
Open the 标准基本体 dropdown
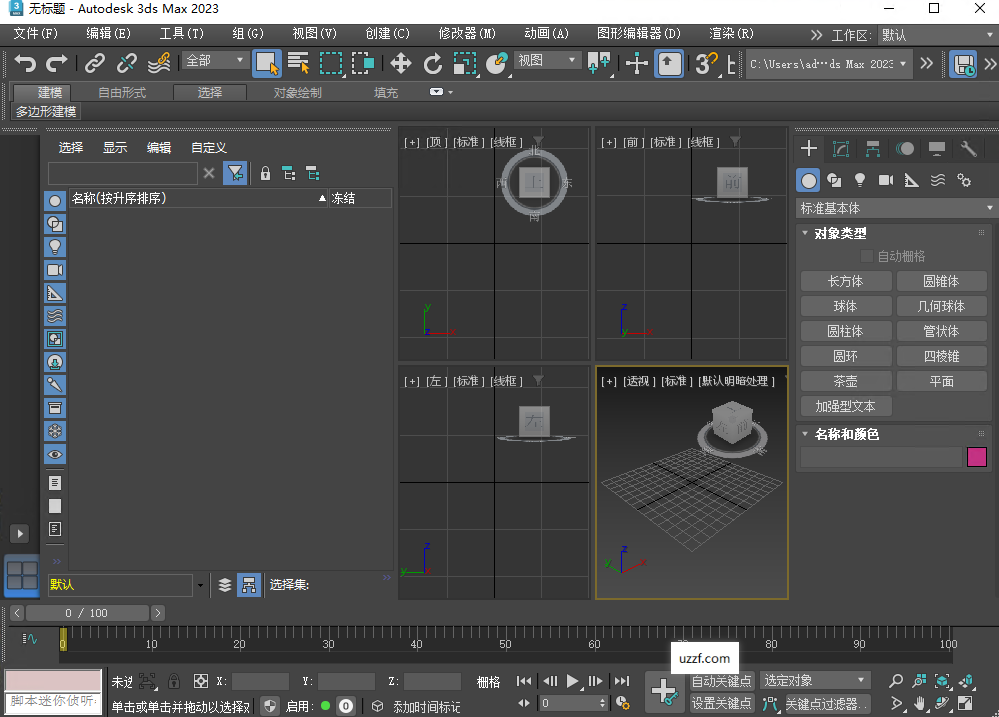click(x=895, y=208)
